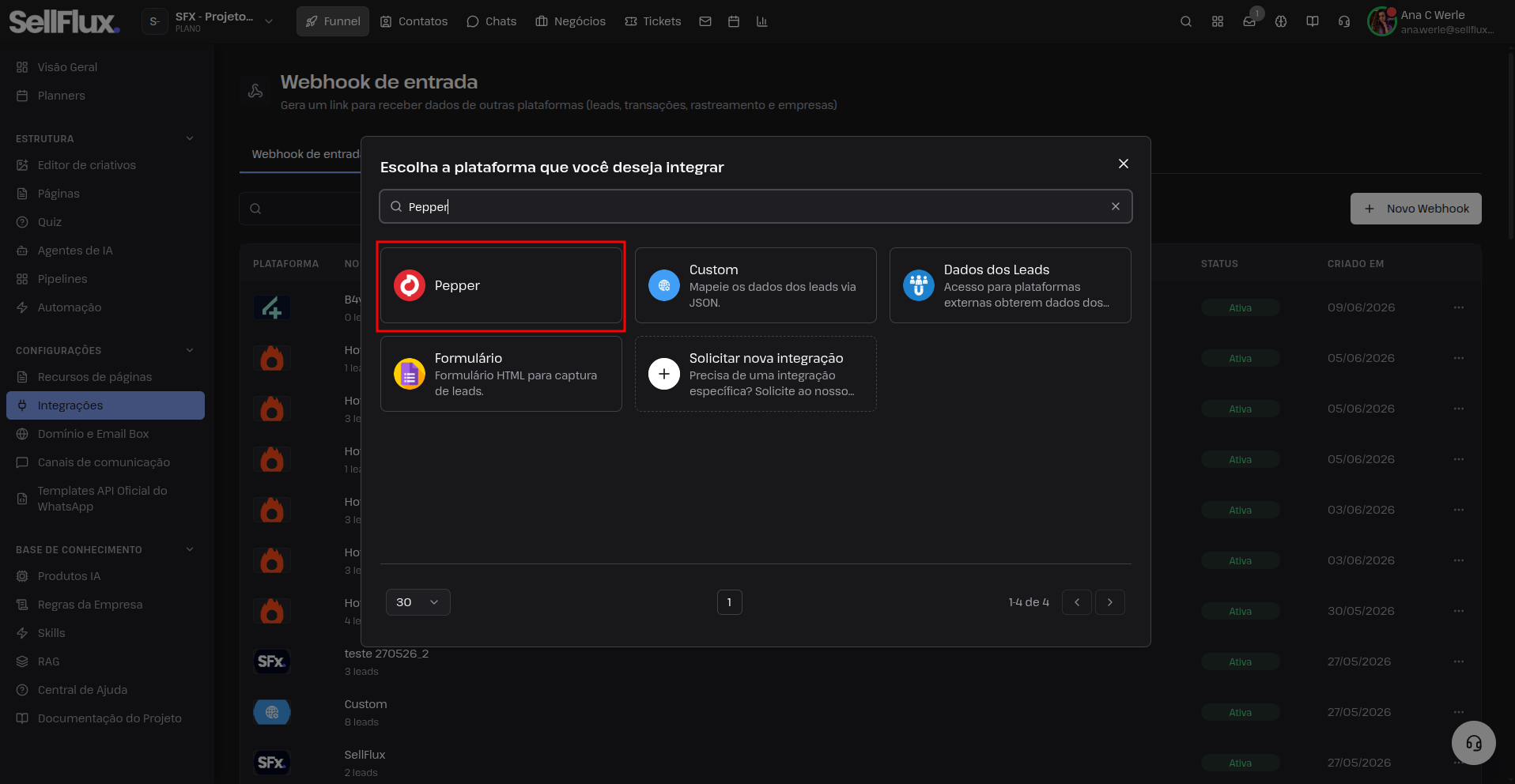Open the calendar icon in top navigation
The width and height of the screenshot is (1515, 784).
pos(734,21)
